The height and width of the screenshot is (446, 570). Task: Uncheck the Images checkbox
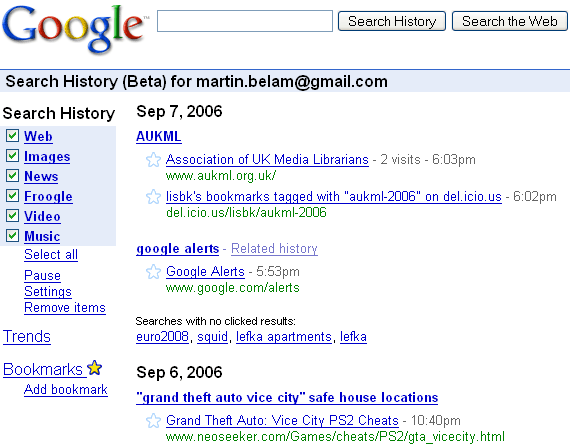[12, 156]
